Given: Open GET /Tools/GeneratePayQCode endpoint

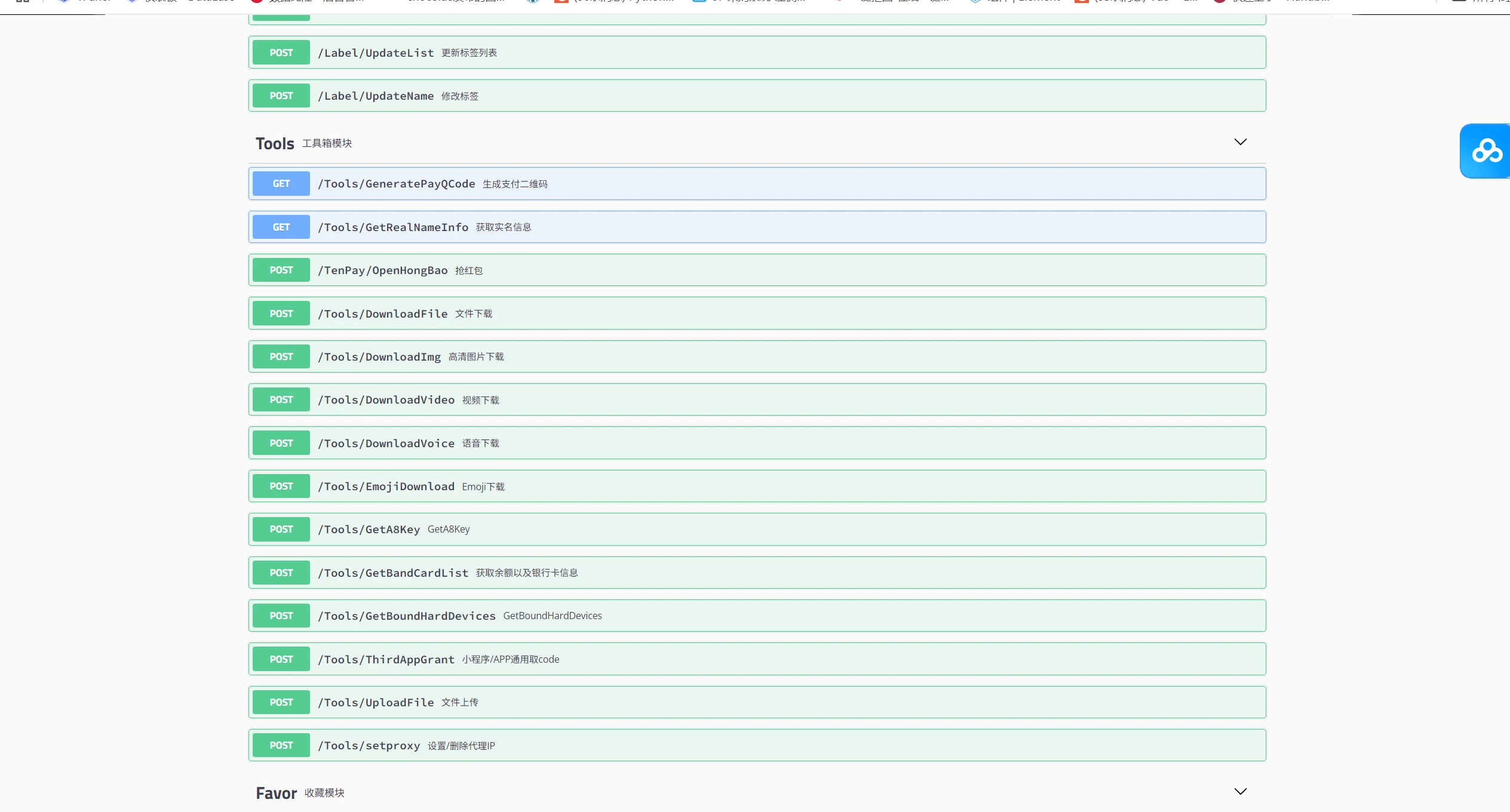Looking at the screenshot, I should coord(396,184).
